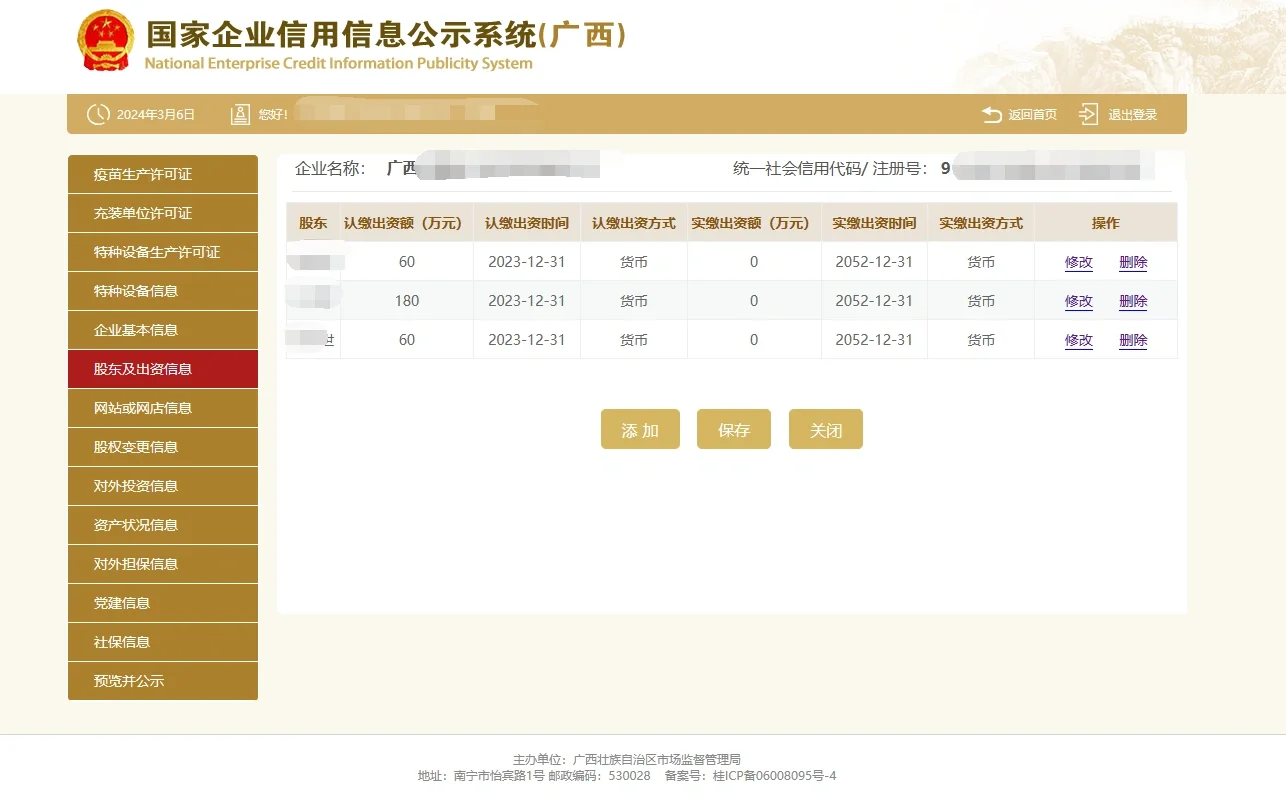Select 特种设备信息 in the sidebar
Screen dimensions: 1286x792
(163, 291)
